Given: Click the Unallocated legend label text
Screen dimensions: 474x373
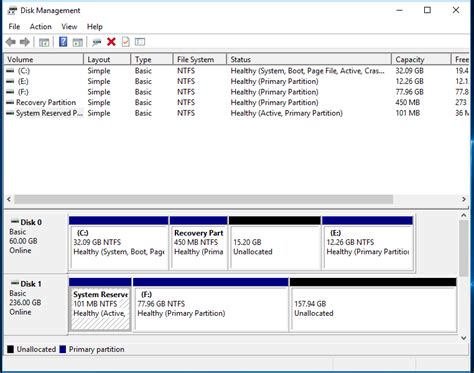Looking at the screenshot, I should click(36, 349).
